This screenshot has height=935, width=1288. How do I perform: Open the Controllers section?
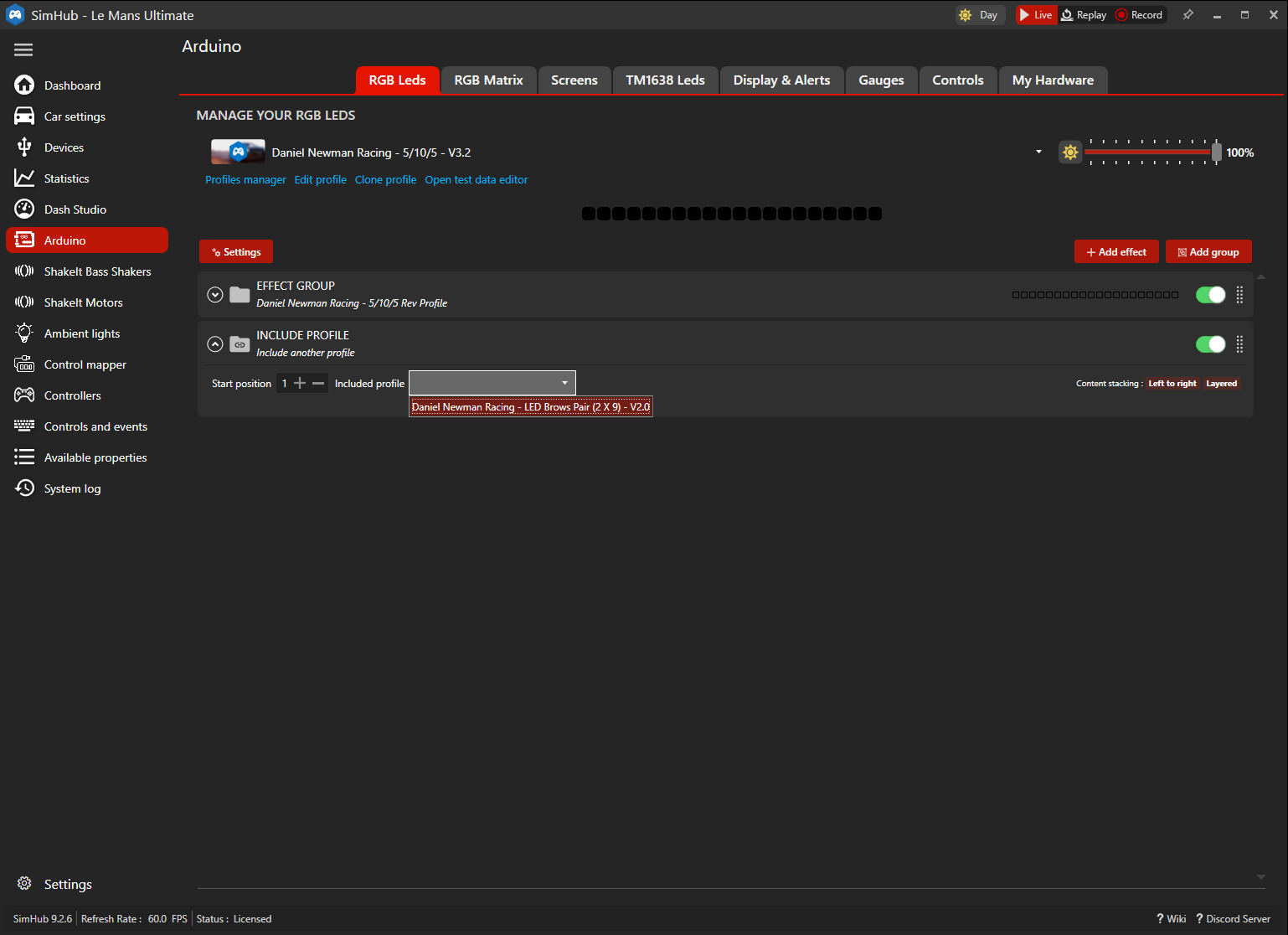pos(73,395)
